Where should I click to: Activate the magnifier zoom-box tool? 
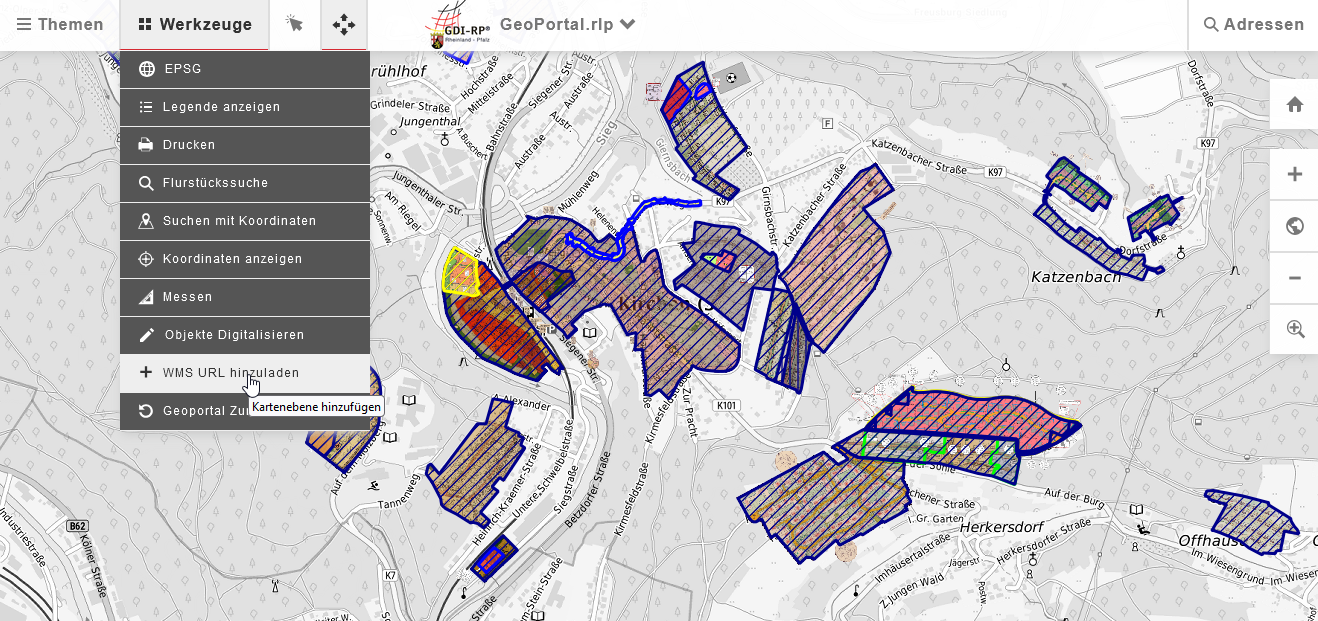(1294, 329)
